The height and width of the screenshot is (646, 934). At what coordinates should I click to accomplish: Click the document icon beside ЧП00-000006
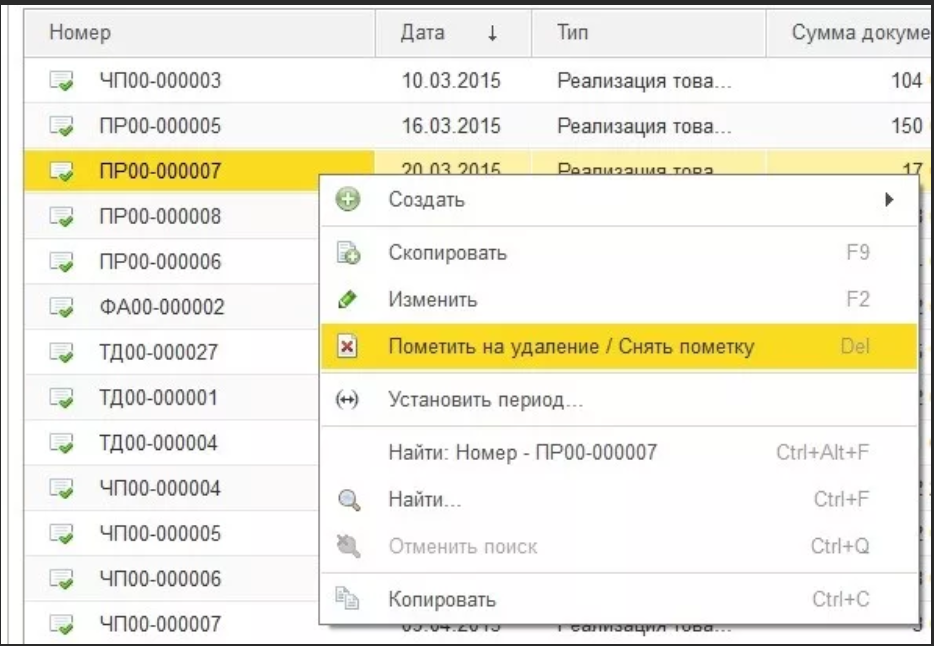pyautogui.click(x=61, y=578)
